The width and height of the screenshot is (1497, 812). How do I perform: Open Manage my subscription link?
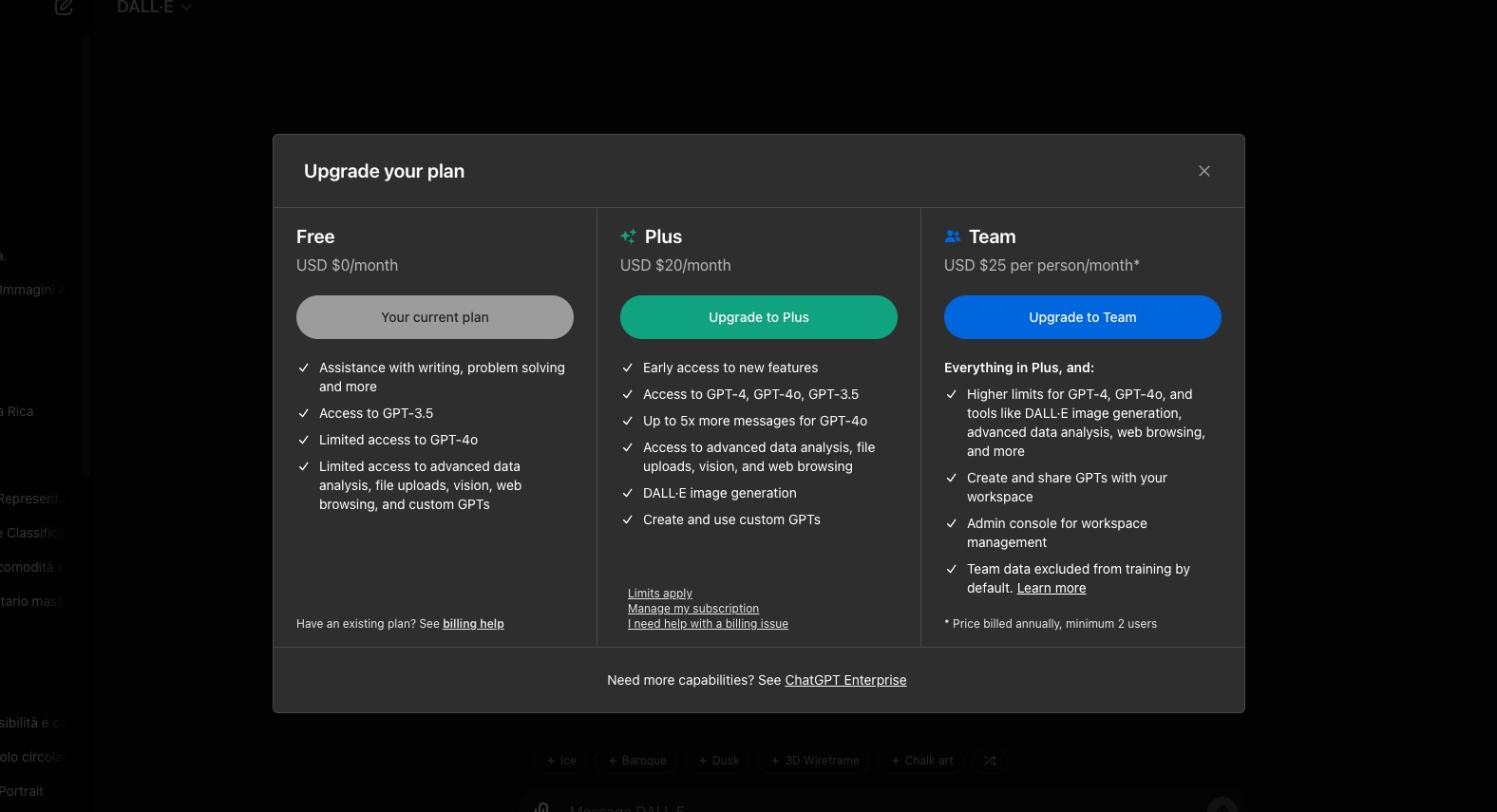coord(693,609)
